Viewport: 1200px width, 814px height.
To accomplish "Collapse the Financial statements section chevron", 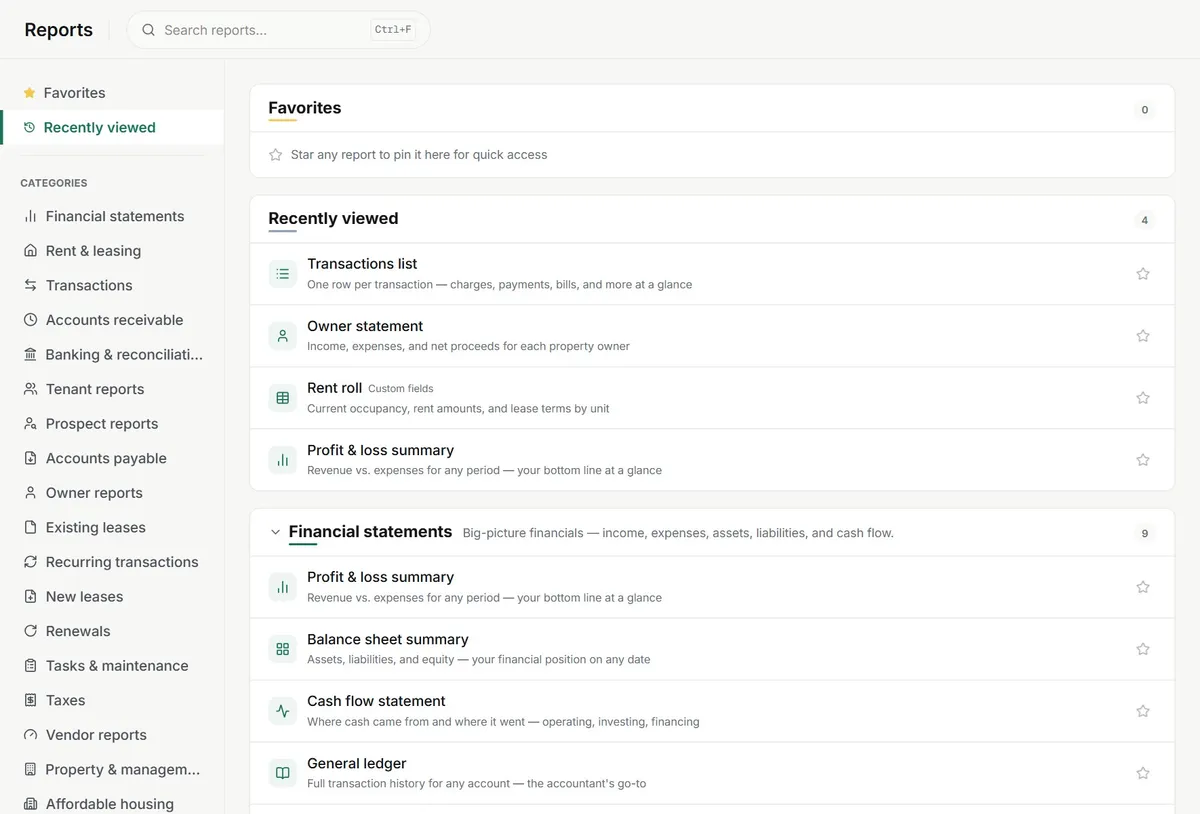I will tap(276, 533).
